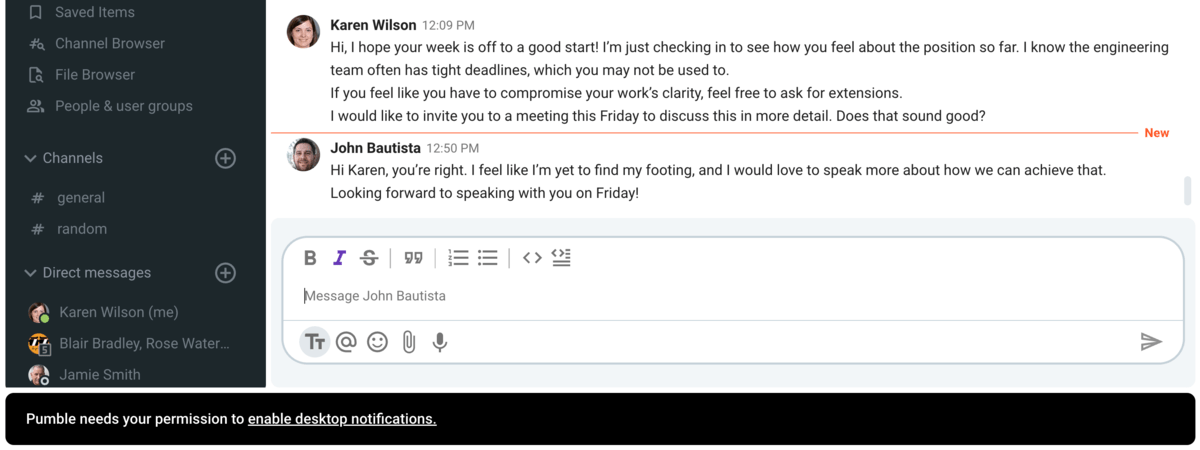Image resolution: width=1200 pixels, height=450 pixels.
Task: Toggle italic text formatting
Action: coord(339,258)
